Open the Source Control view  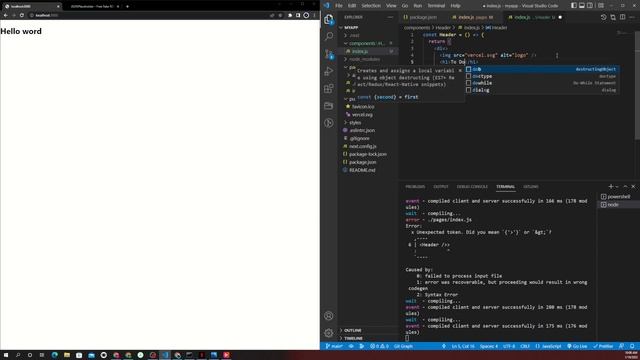329,54
